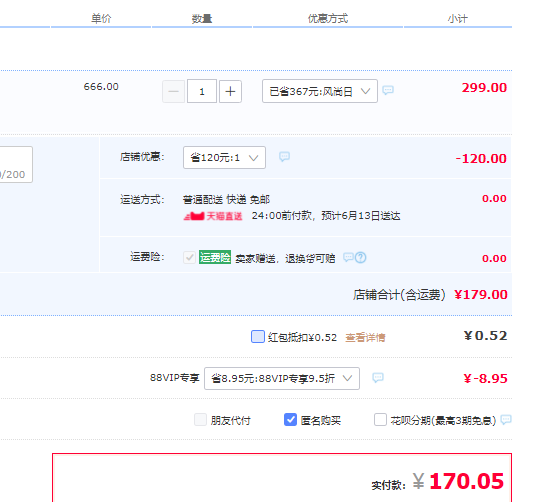Click the plus quantity button
This screenshot has width=556, height=502.
(230, 91)
